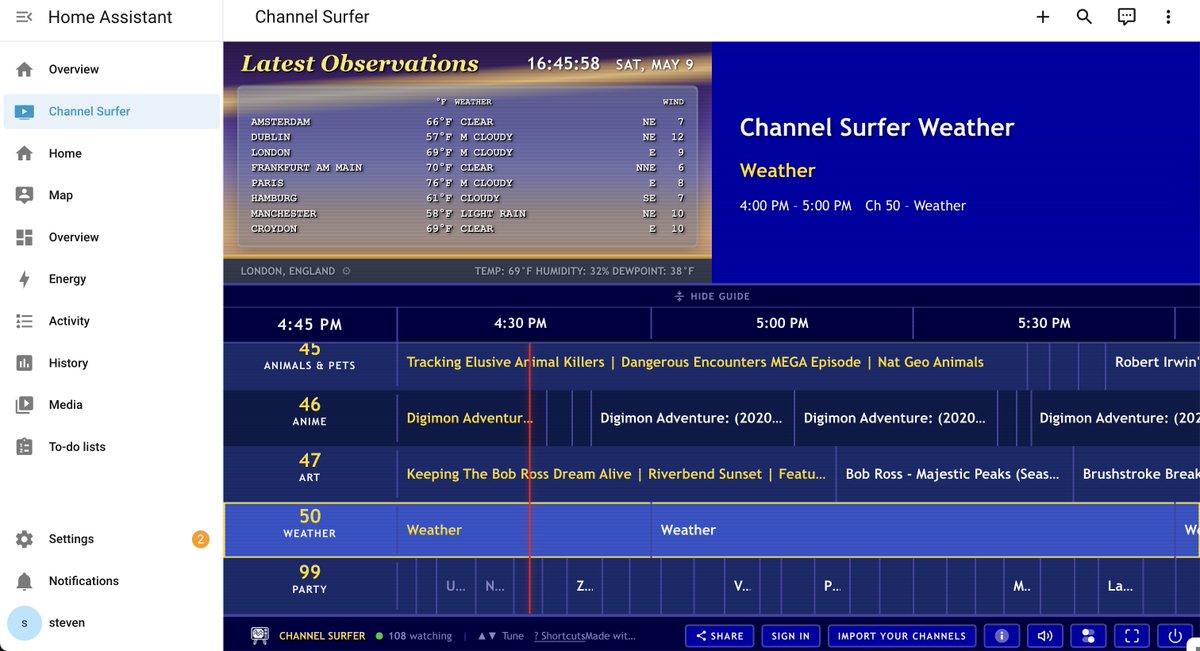Click the 5:00 PM time header
This screenshot has height=651, width=1200.
pos(782,323)
